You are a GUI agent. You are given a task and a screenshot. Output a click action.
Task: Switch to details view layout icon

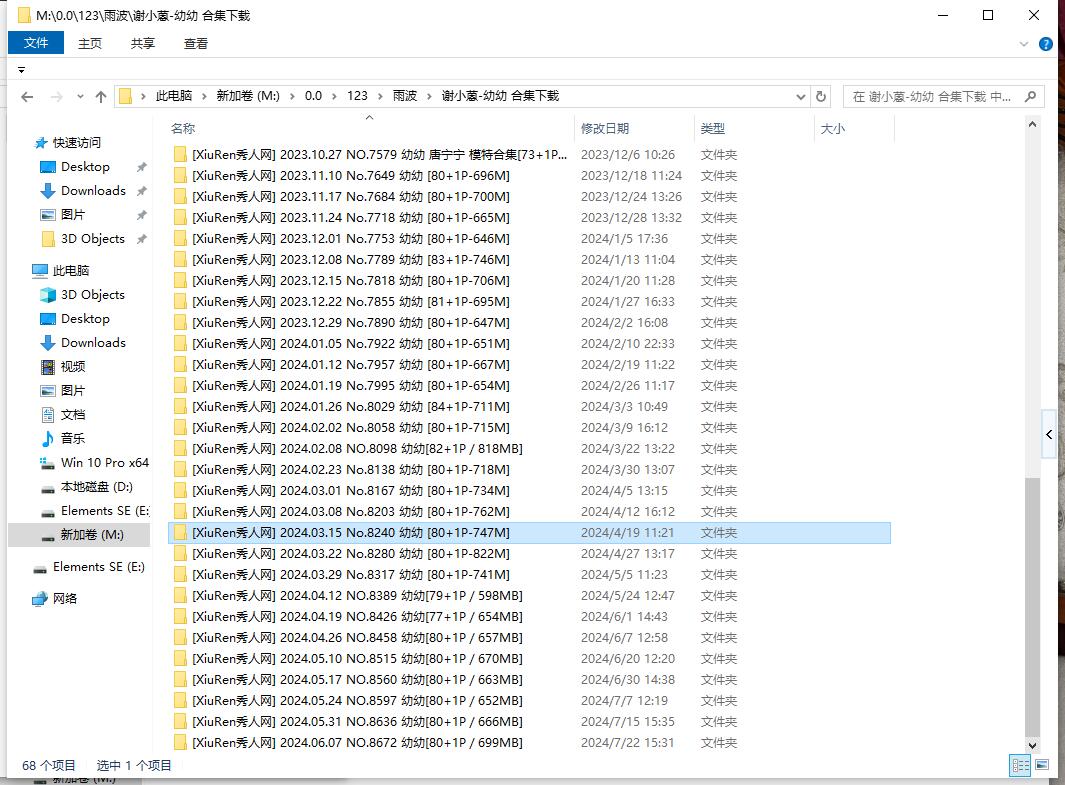(x=1020, y=765)
